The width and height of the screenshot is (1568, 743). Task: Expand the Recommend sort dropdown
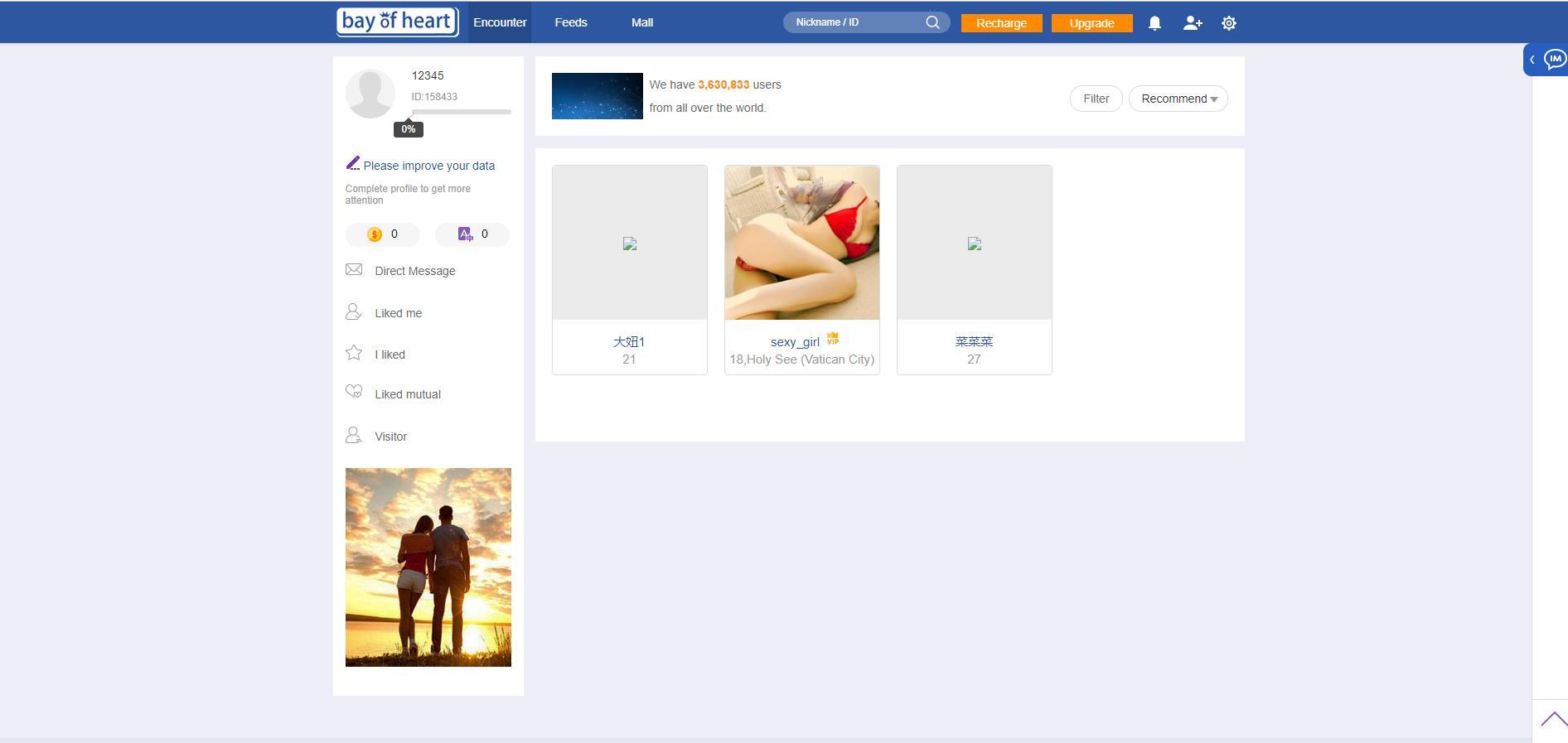1178,99
